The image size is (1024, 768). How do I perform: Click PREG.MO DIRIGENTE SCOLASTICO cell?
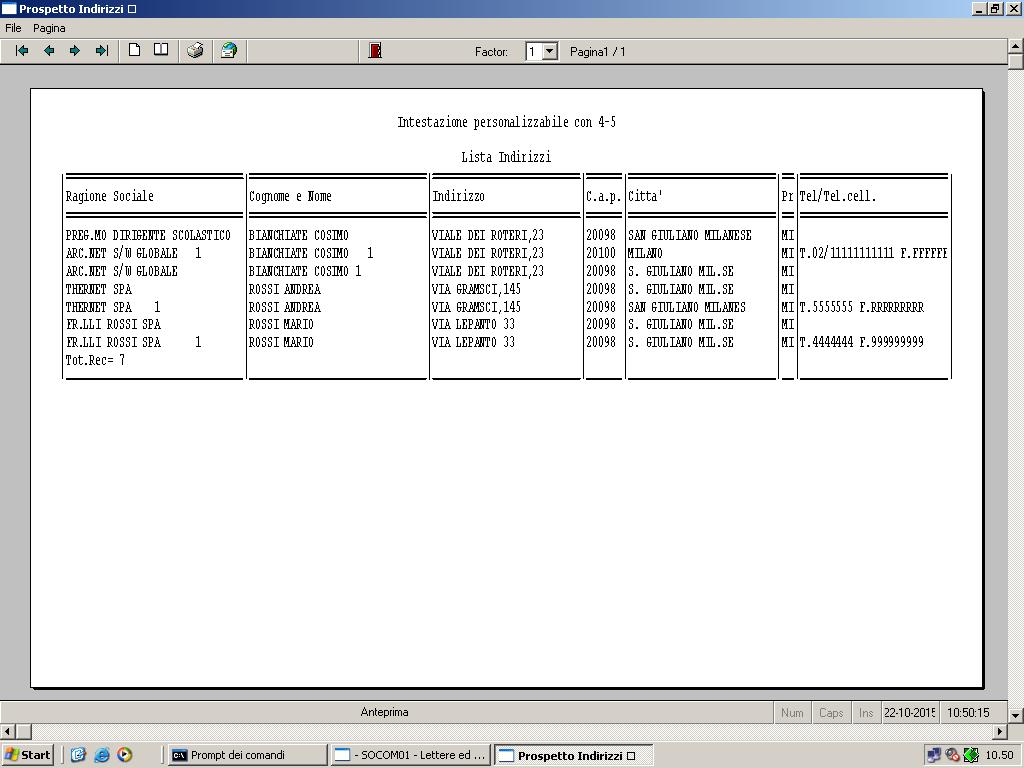(148, 235)
